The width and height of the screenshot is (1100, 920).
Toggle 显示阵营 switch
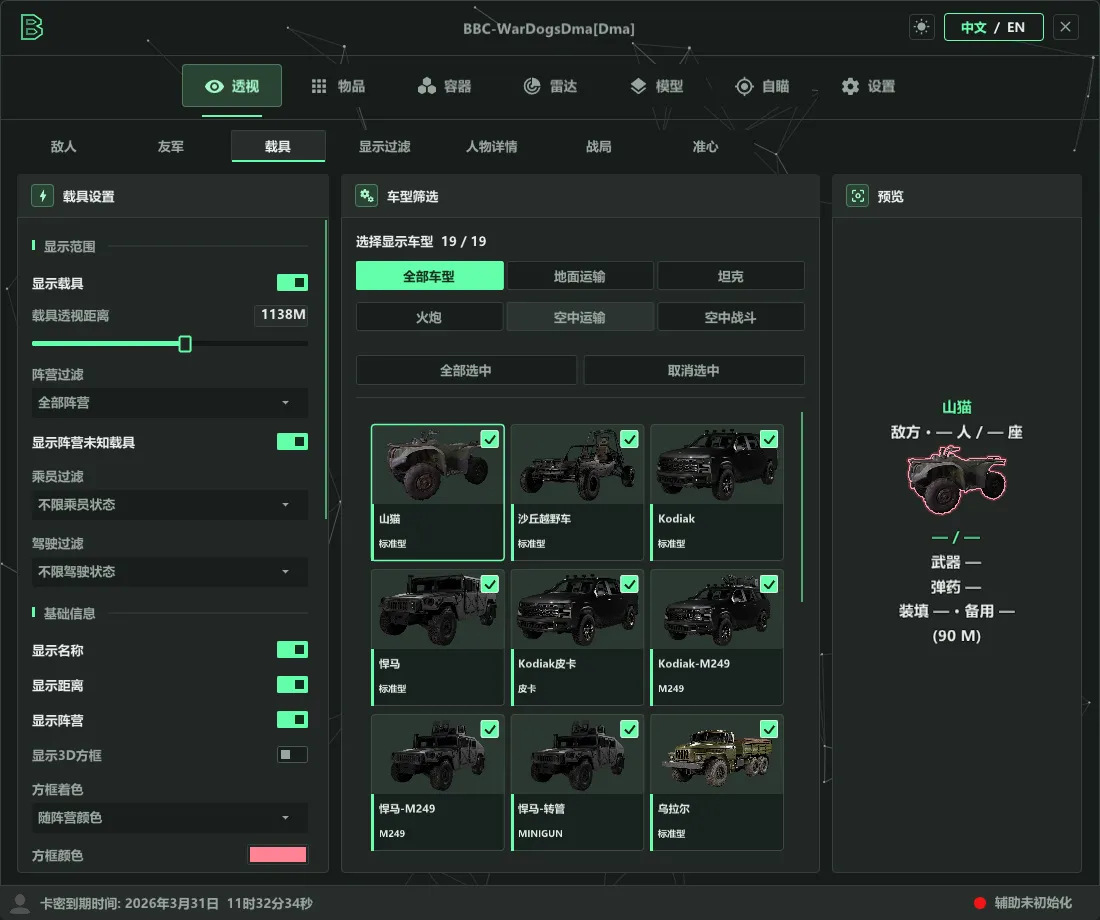tap(293, 720)
